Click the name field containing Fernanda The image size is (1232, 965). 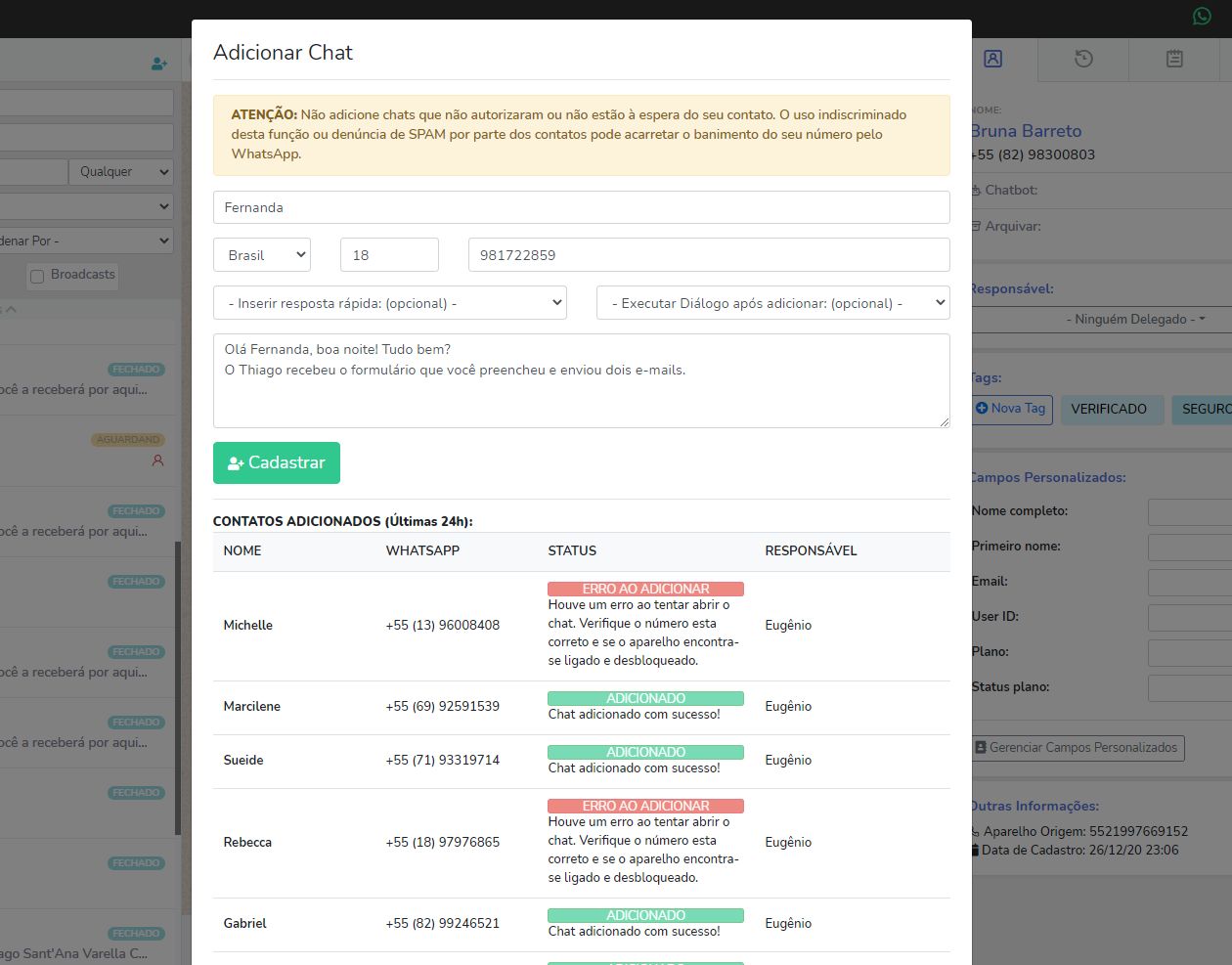(581, 207)
